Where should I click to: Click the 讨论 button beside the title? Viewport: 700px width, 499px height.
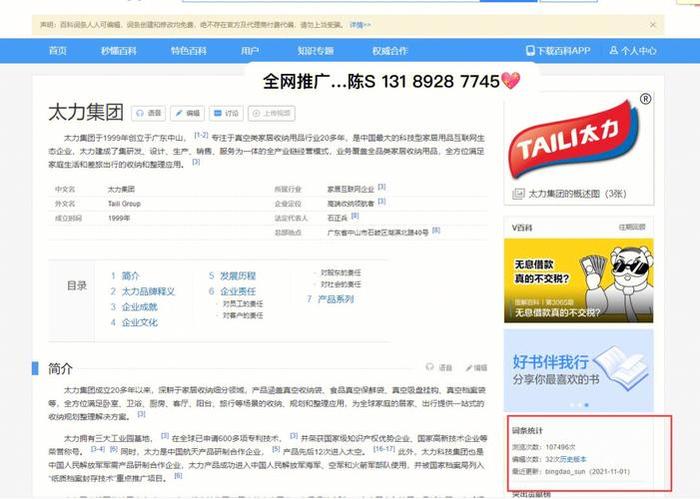[226, 113]
